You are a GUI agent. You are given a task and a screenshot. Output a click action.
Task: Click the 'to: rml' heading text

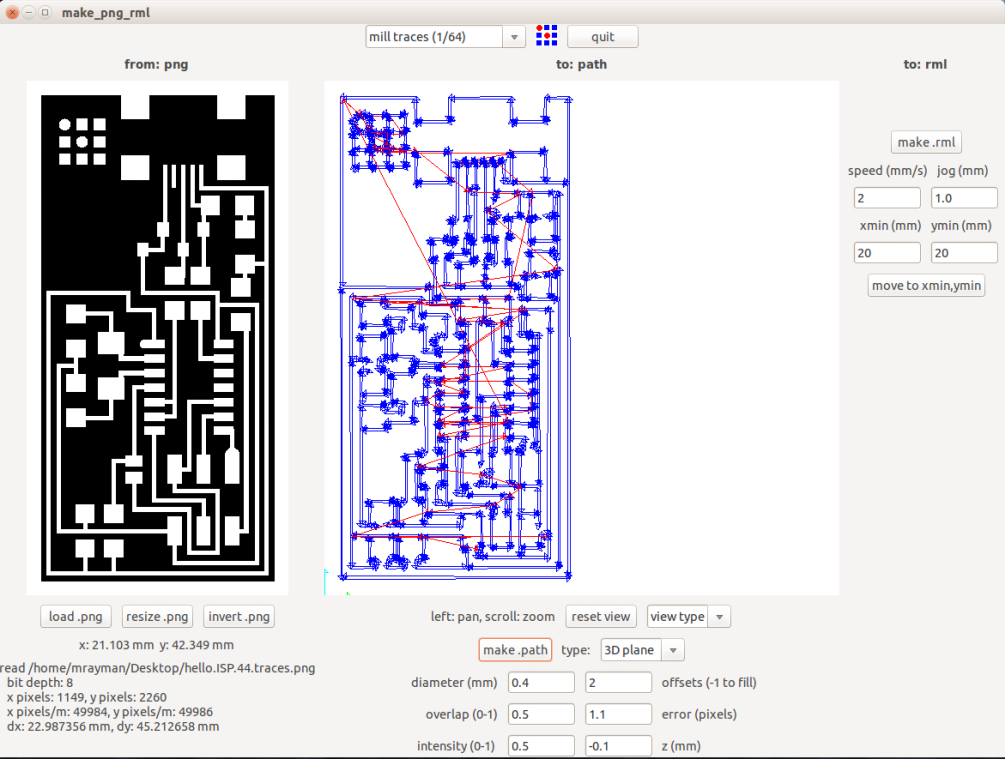925,64
